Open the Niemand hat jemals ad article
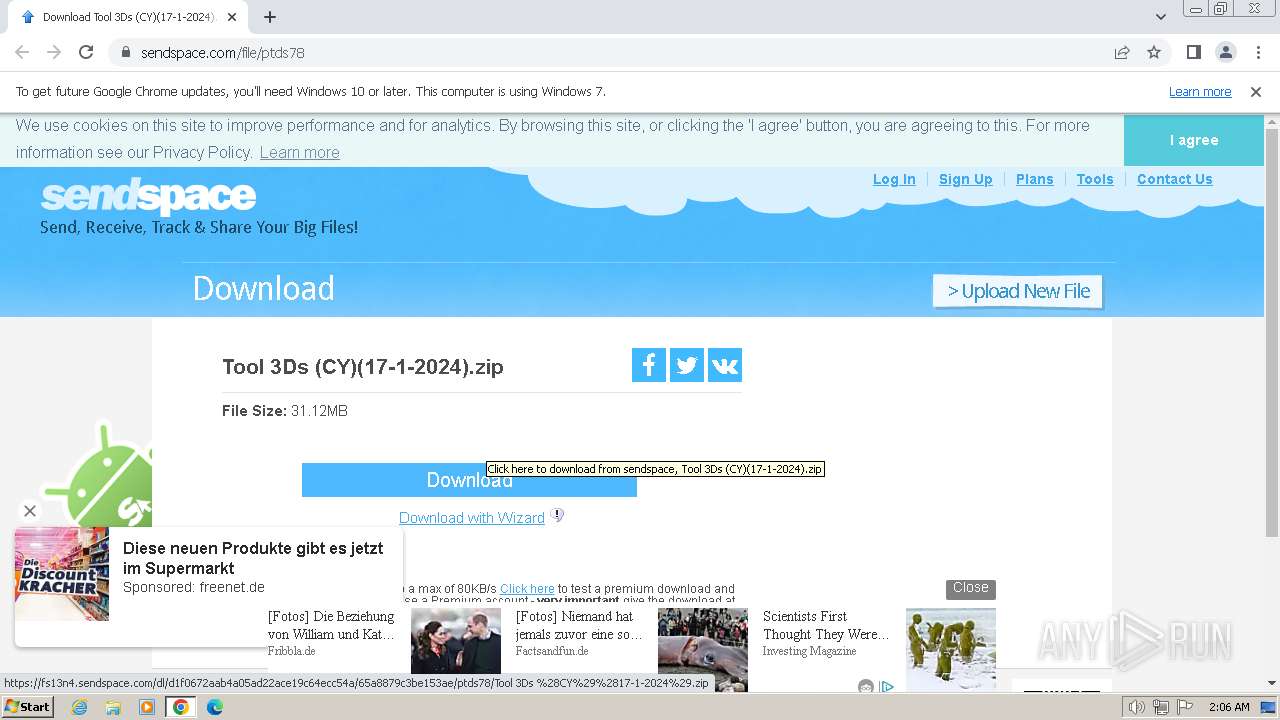The width and height of the screenshot is (1280, 720). coord(579,625)
